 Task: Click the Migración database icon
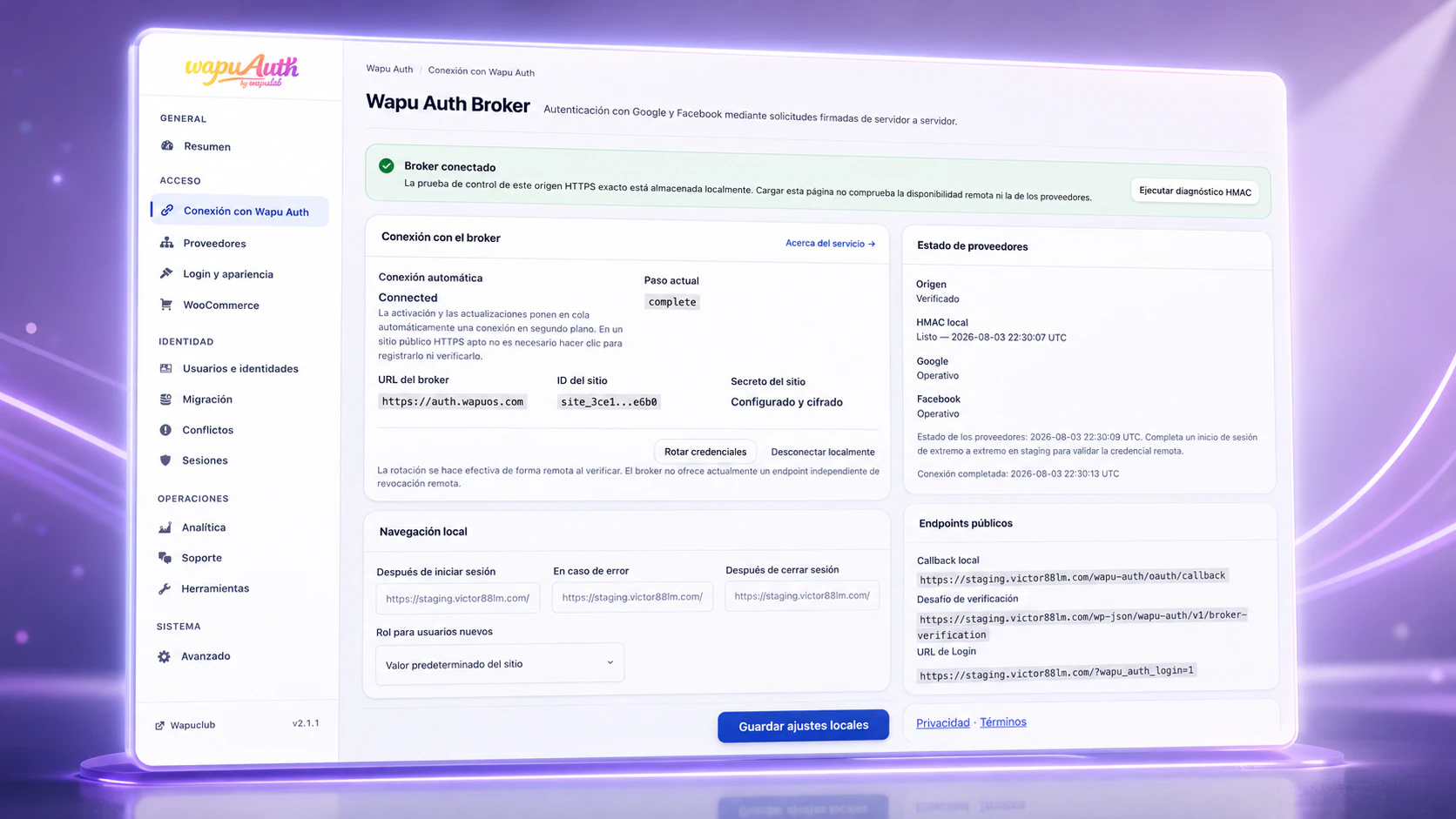point(165,399)
